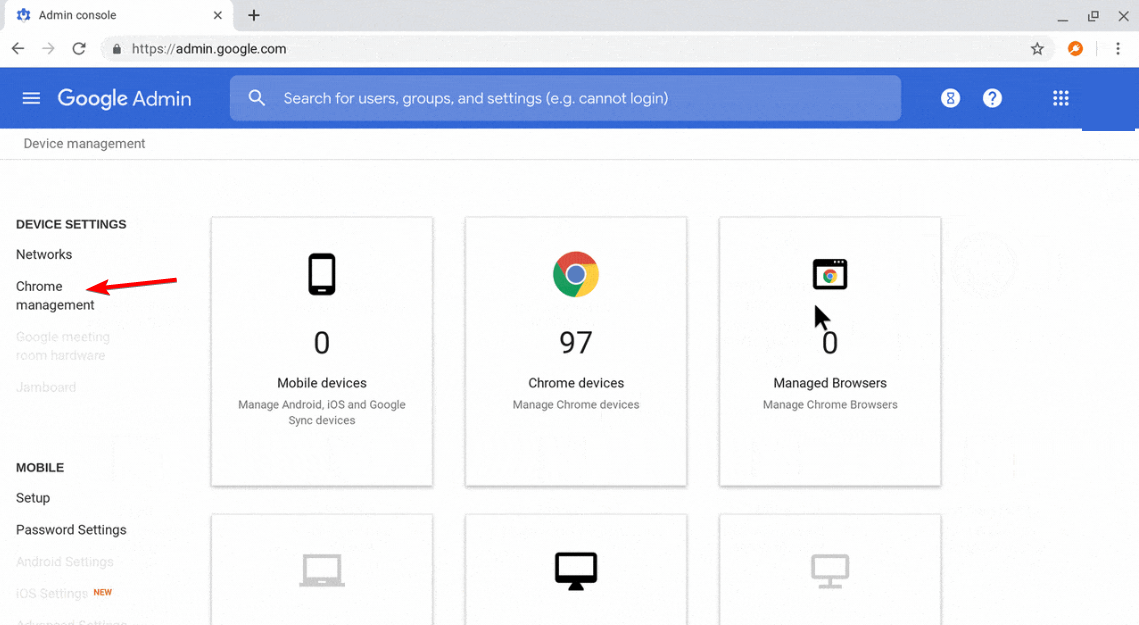Click the browser forward arrow

pos(48,49)
